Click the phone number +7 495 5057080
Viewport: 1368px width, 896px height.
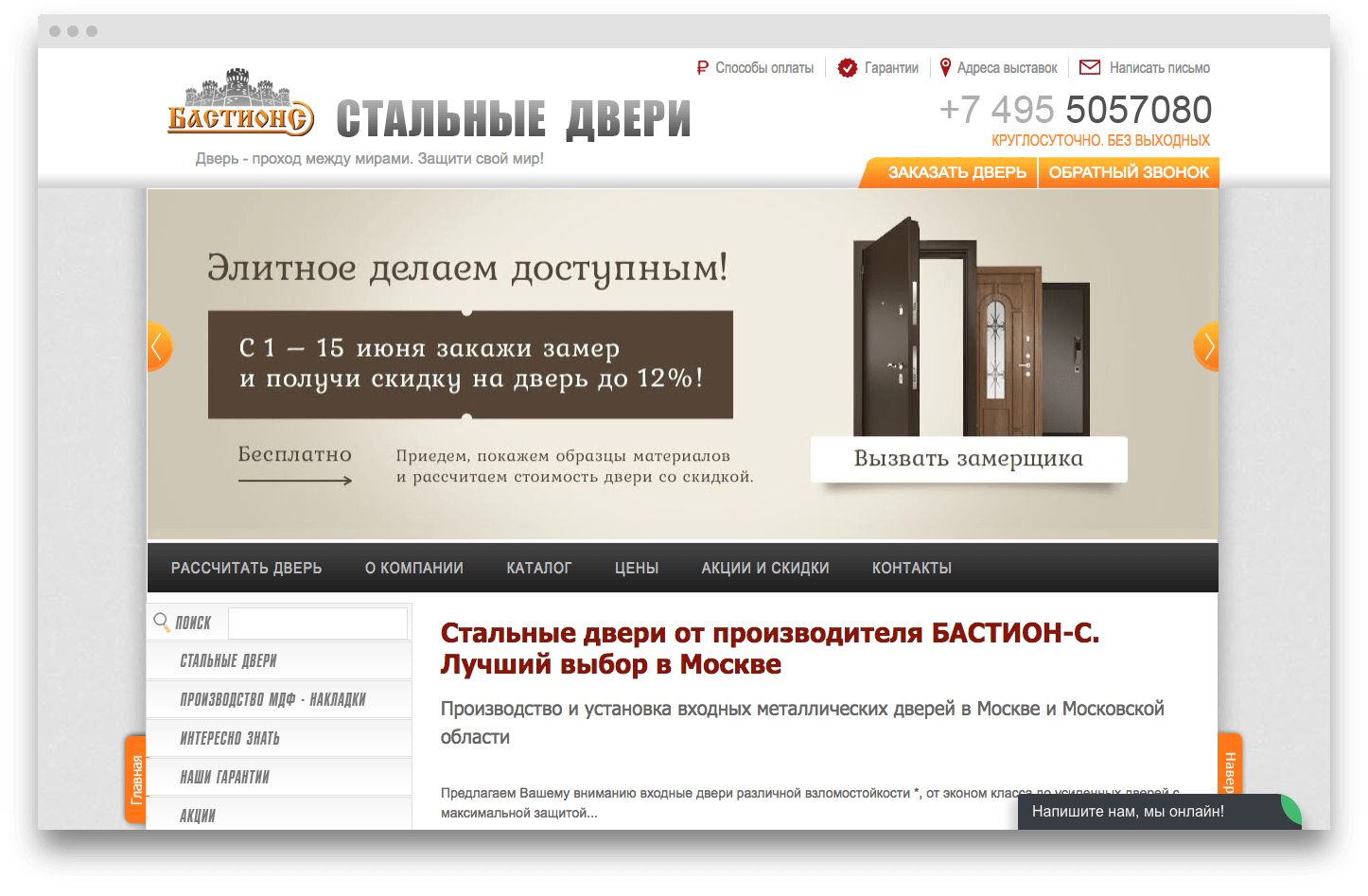click(1075, 110)
